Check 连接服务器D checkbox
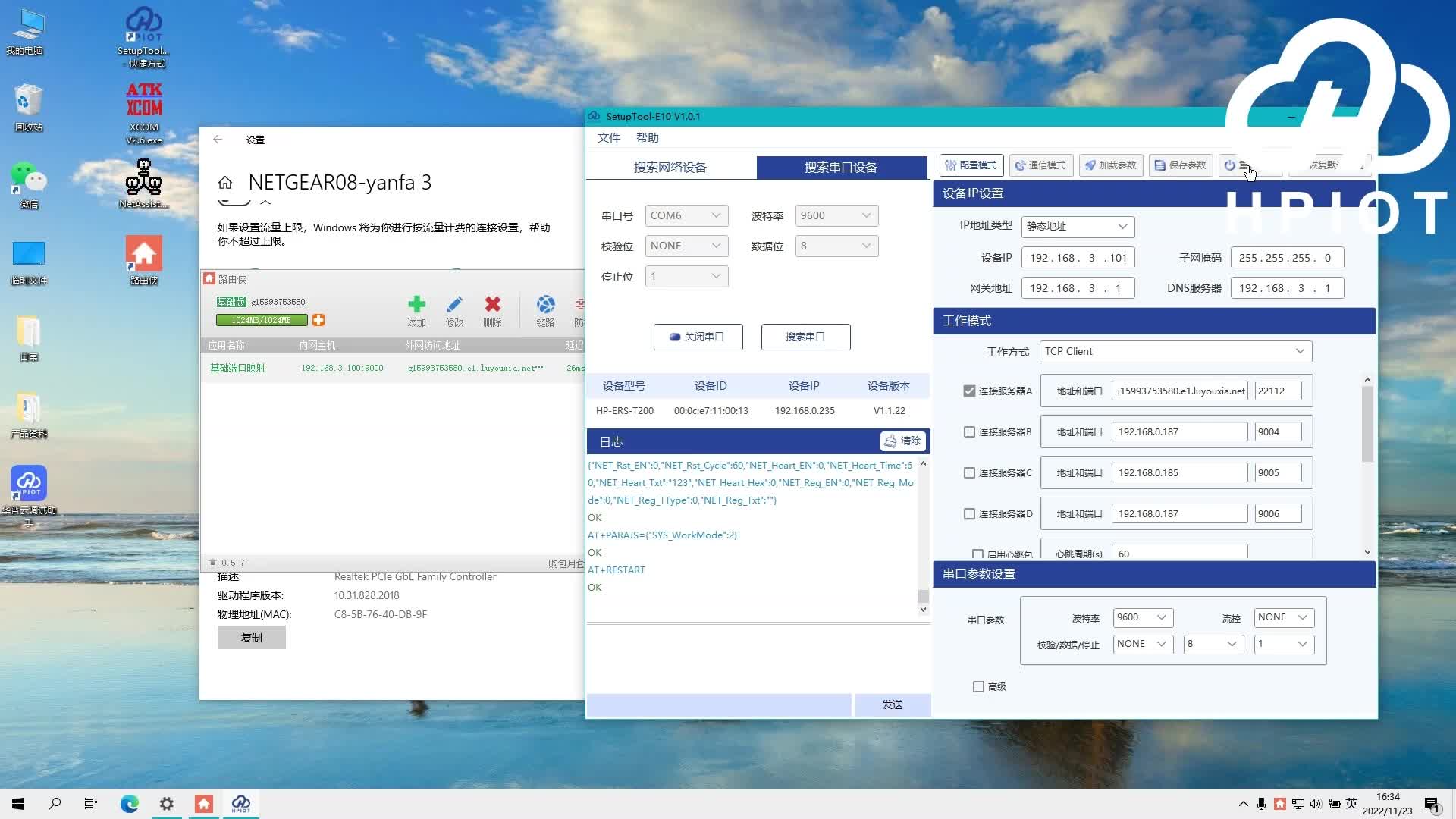Screen dimensions: 1456x819 [x=969, y=514]
